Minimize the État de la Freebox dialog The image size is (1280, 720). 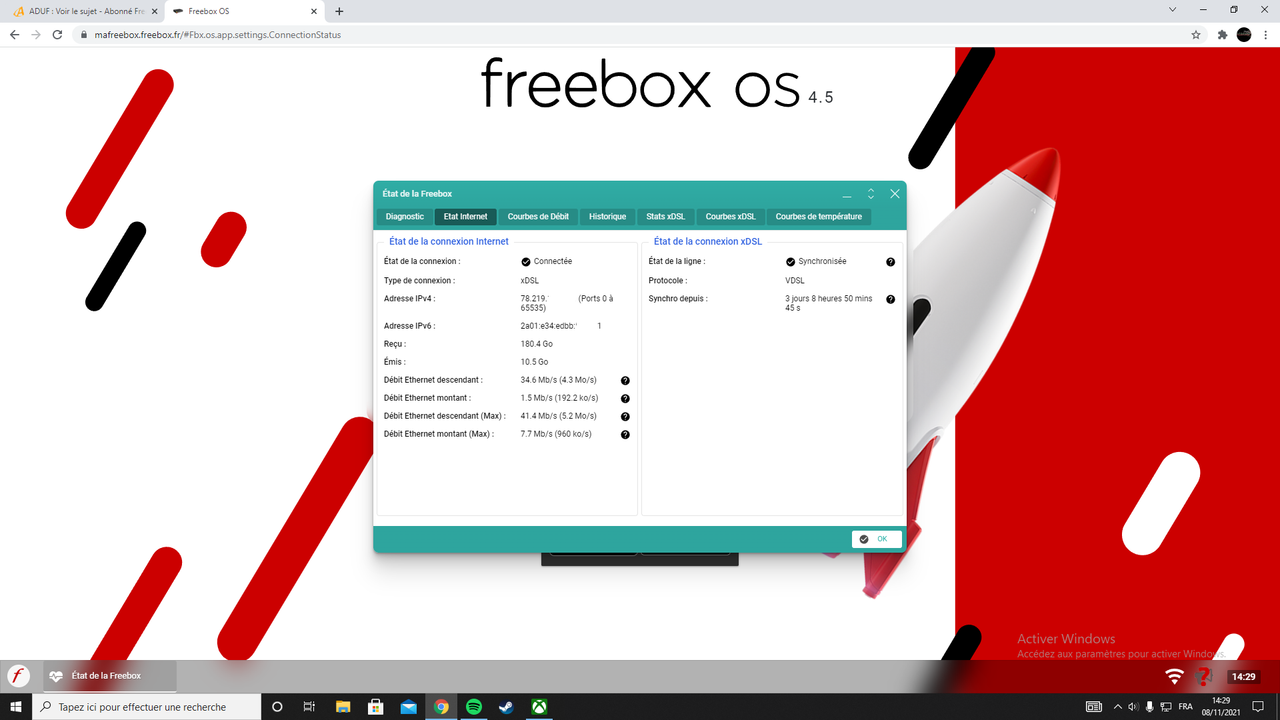pos(847,194)
